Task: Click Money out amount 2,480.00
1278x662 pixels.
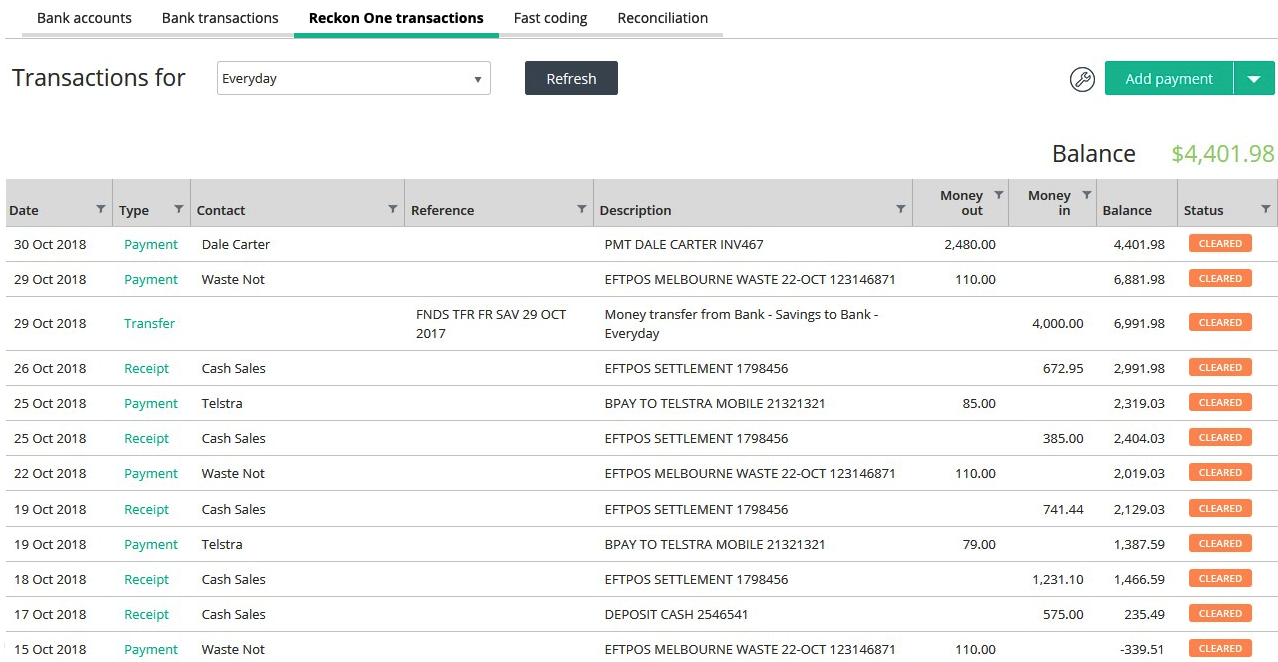Action: coord(970,244)
